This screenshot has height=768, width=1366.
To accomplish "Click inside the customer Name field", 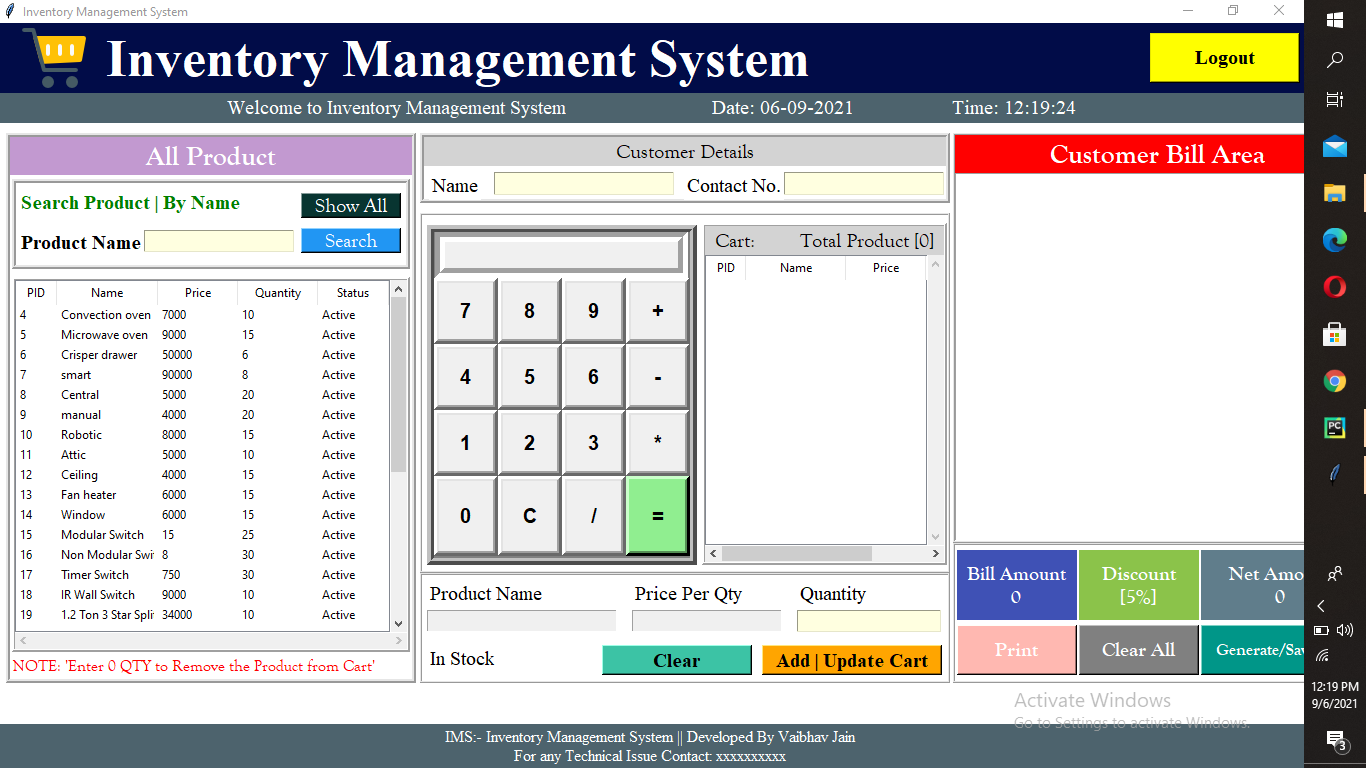I will 583,183.
